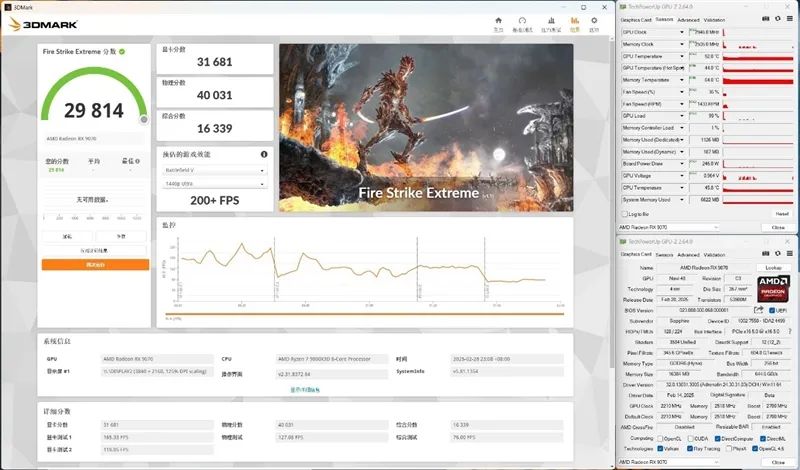
Task: Click the lower GPU-Z title bar icon
Action: point(623,241)
